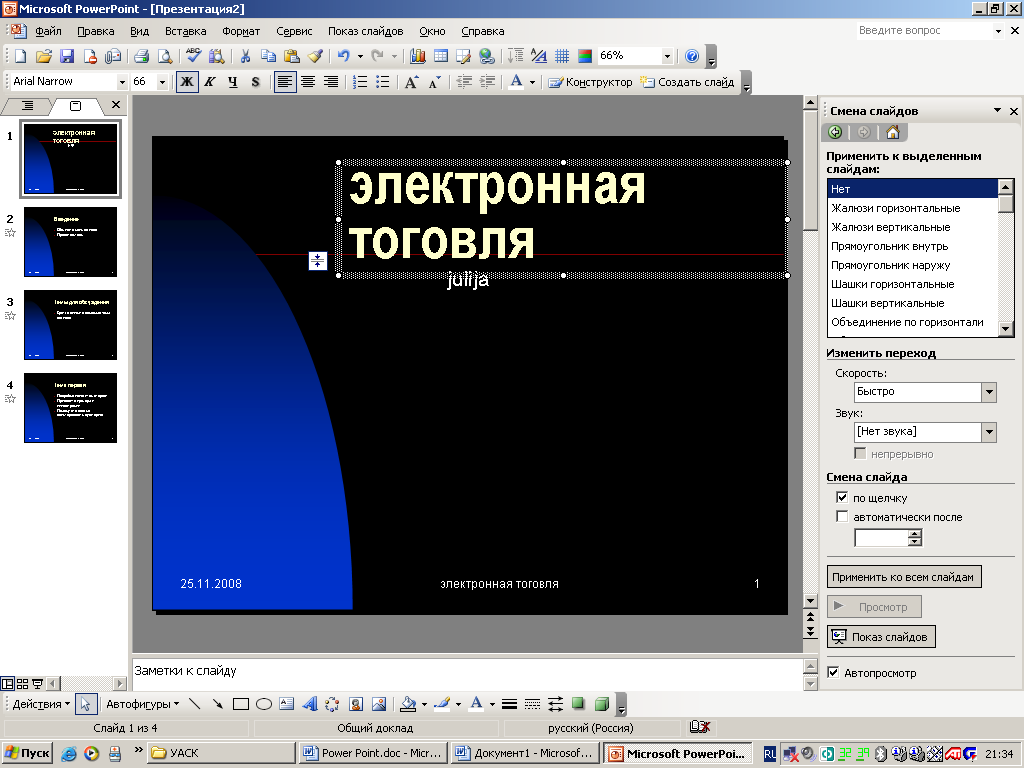Viewport: 1024px width, 768px height.
Task: Switch to Power Point.doc taskbar window
Action: pos(374,753)
